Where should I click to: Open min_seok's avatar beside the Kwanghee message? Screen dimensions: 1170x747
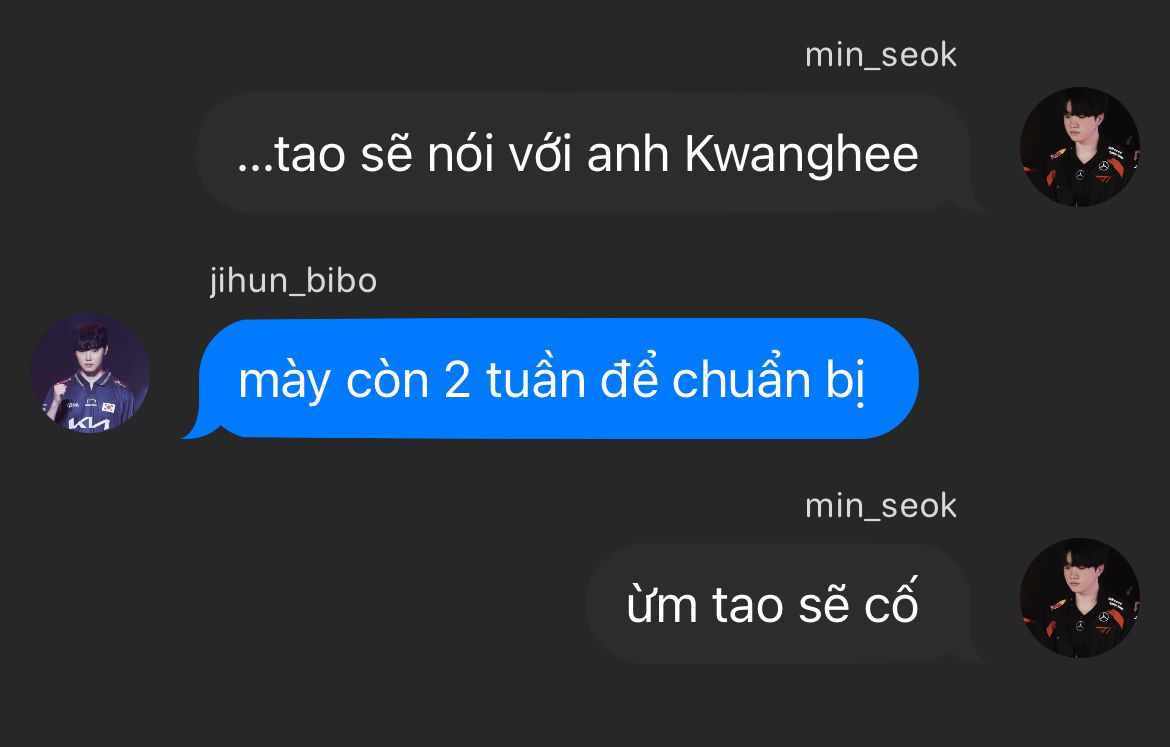[1080, 147]
